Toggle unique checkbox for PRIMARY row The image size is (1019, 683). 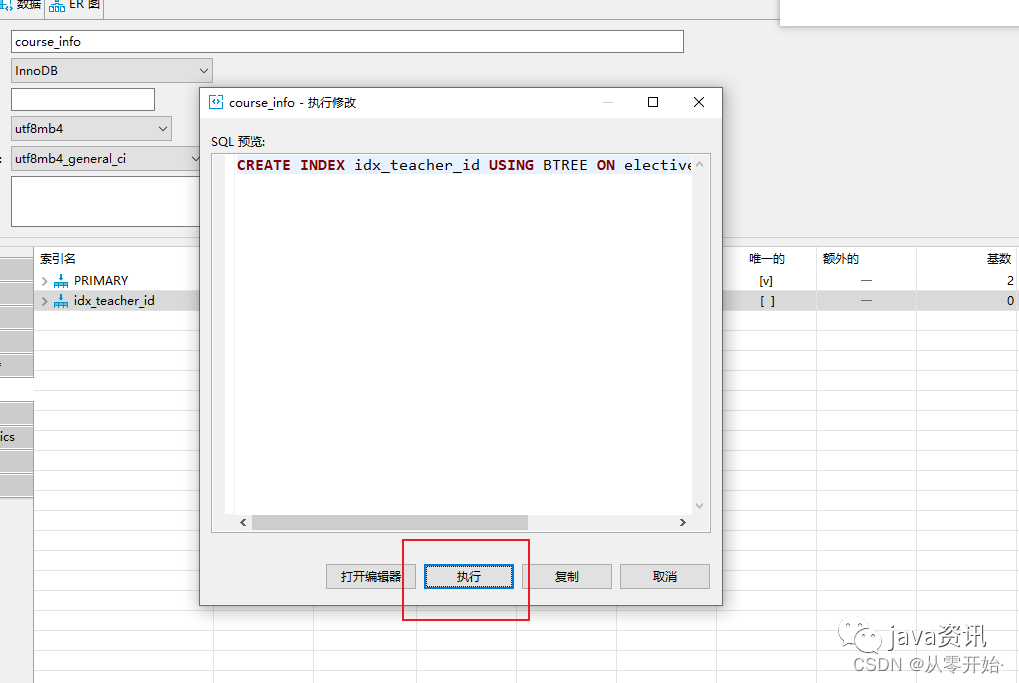766,281
